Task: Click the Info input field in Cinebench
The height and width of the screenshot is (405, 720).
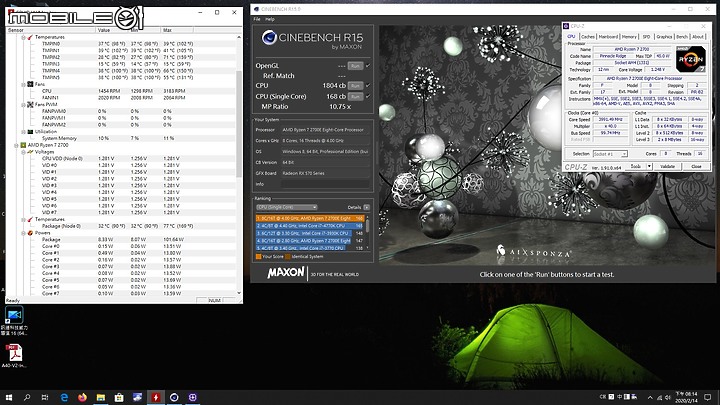Action: click(325, 184)
